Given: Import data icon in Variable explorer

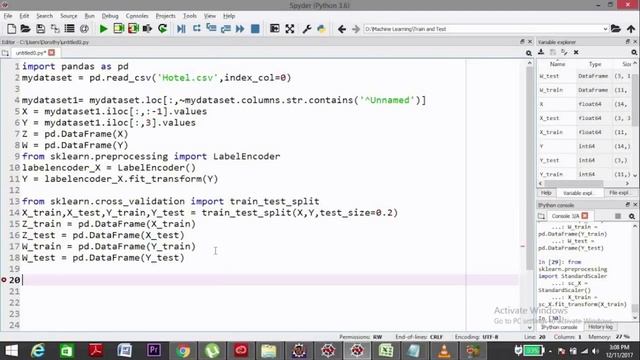Looking at the screenshot, I should [541, 52].
